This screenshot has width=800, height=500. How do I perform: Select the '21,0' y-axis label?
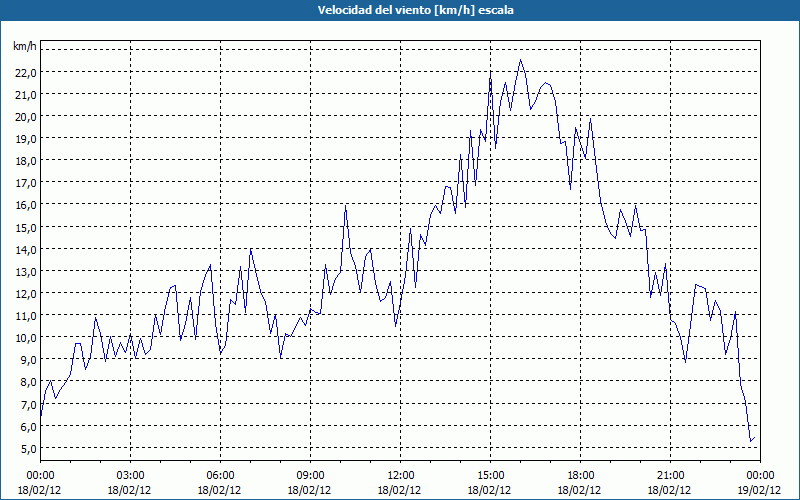[26, 95]
